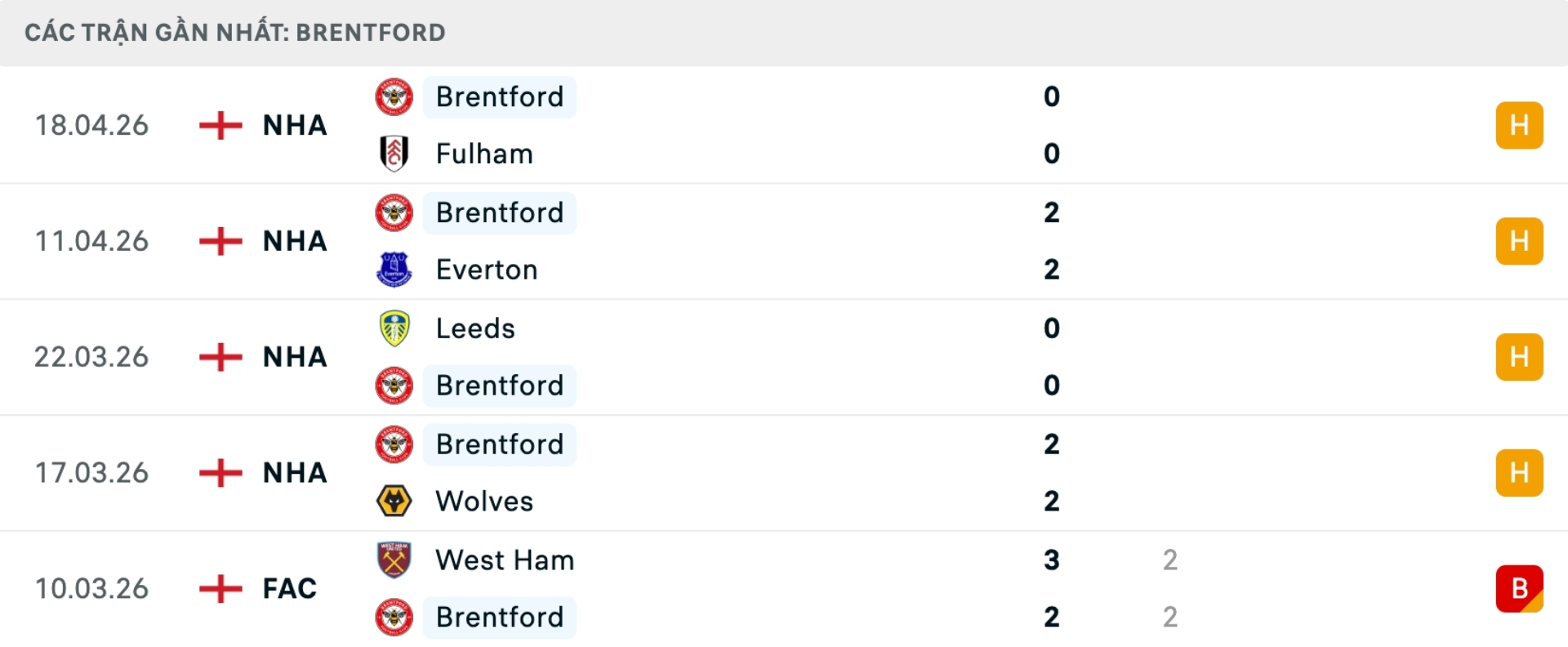Image resolution: width=1568 pixels, height=647 pixels.
Task: Open the Wolves team link
Action: pos(484,501)
